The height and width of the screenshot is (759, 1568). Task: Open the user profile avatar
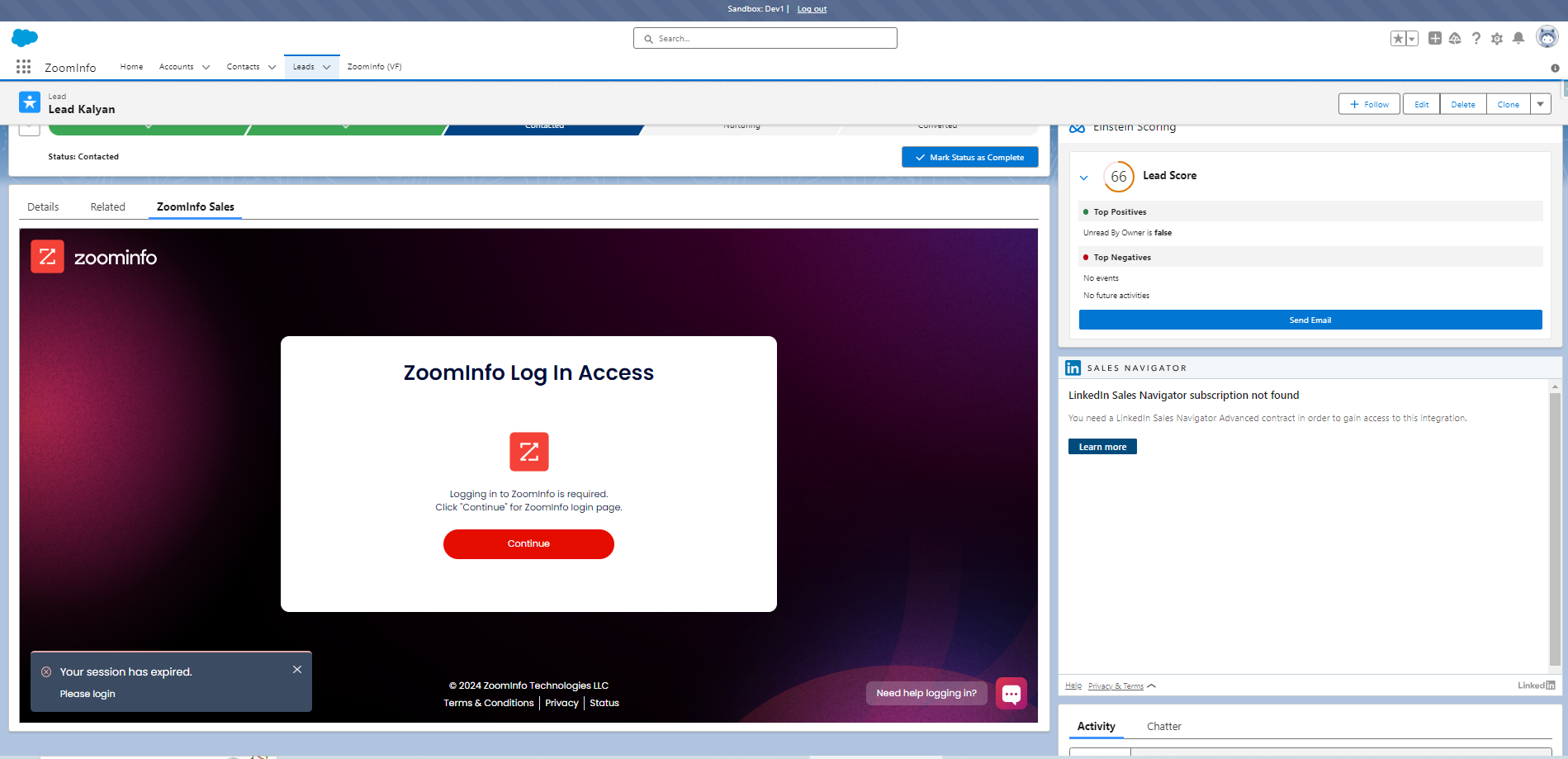[x=1547, y=36]
